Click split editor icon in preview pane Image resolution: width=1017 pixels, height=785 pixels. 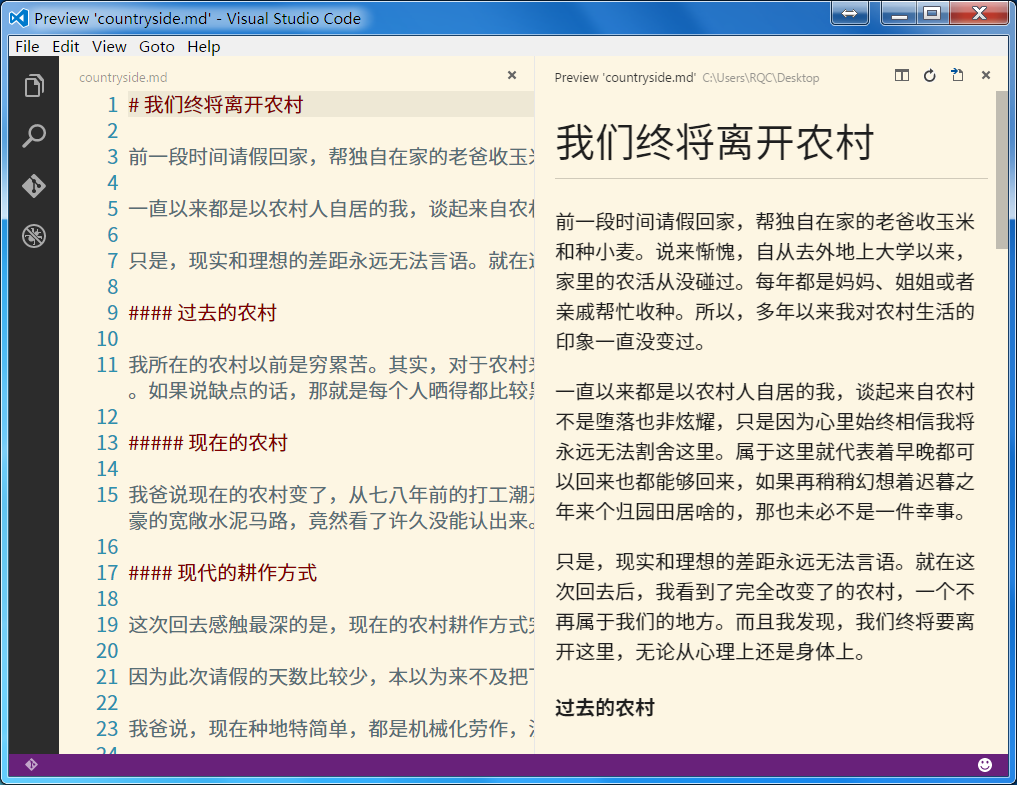tap(902, 75)
